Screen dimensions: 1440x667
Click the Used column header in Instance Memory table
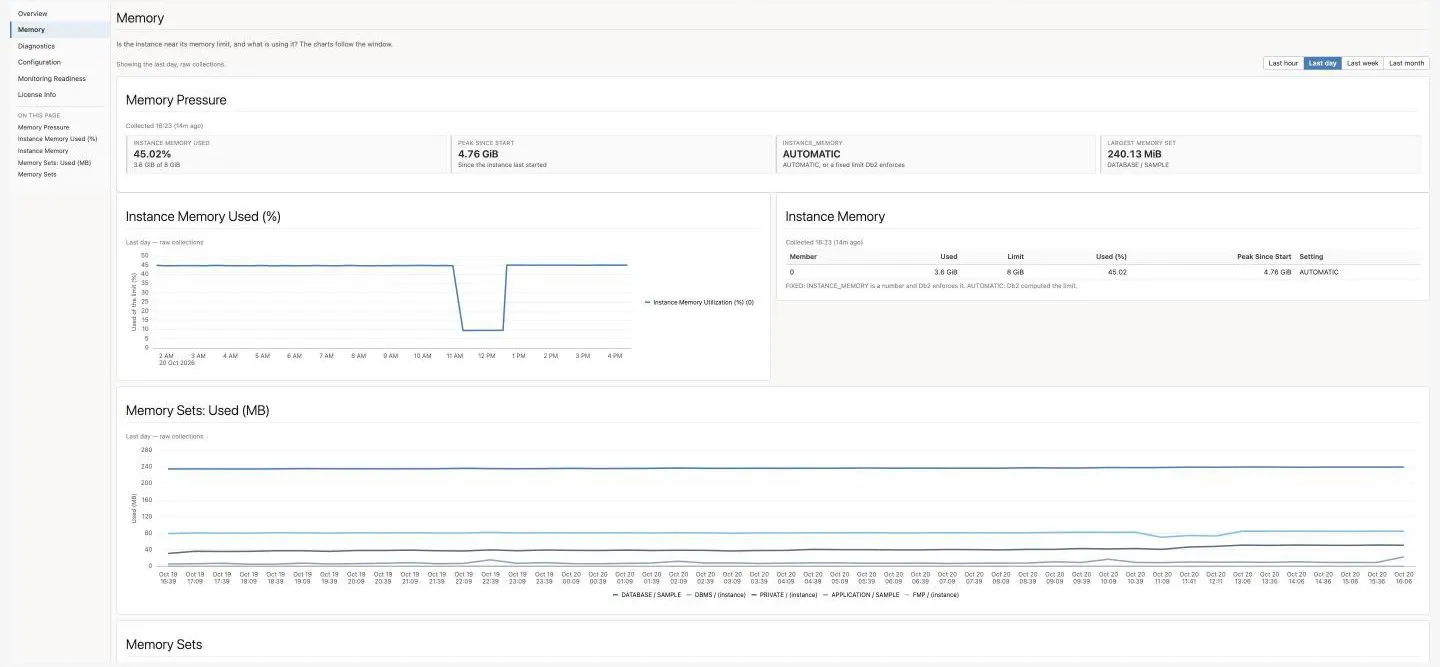948,257
